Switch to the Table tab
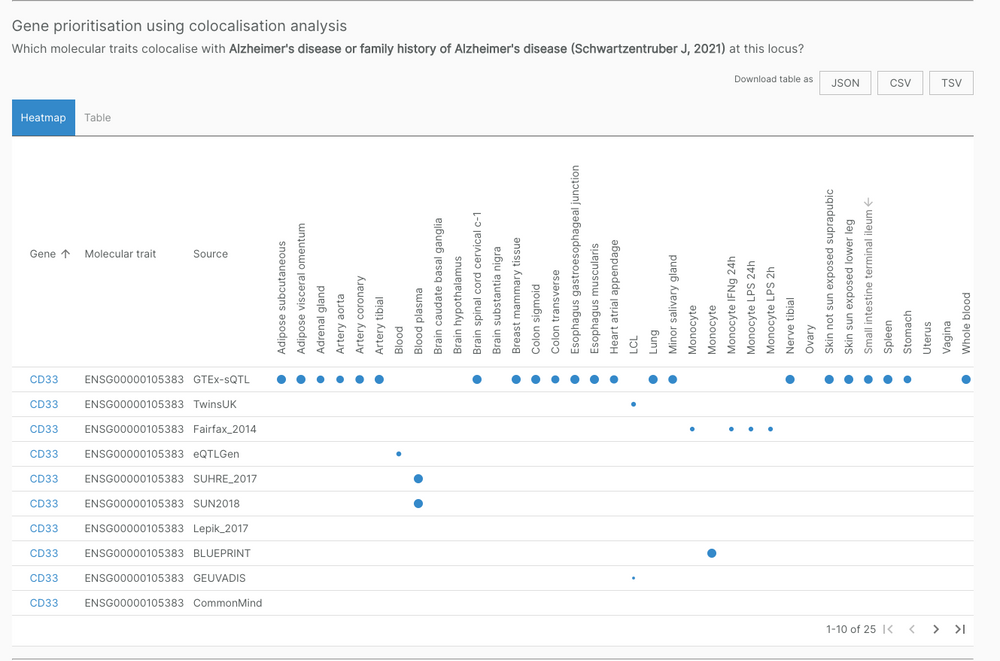The image size is (1000, 661). (x=97, y=117)
